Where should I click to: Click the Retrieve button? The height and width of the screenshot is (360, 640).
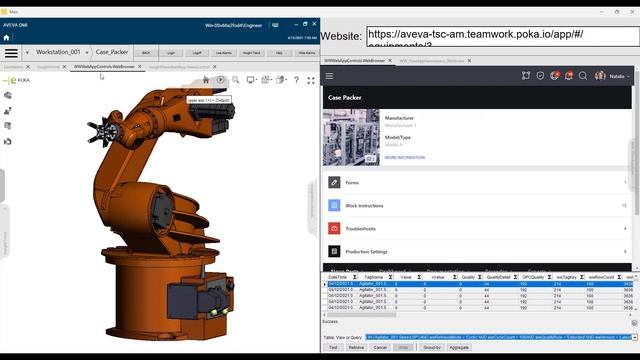[x=356, y=348]
